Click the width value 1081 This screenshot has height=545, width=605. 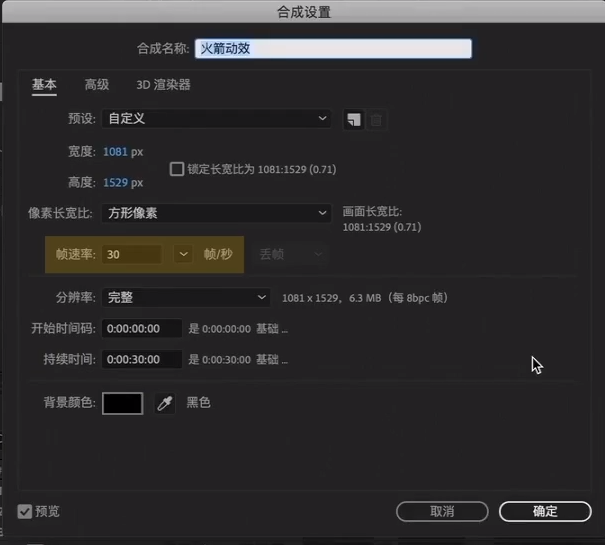(115, 152)
